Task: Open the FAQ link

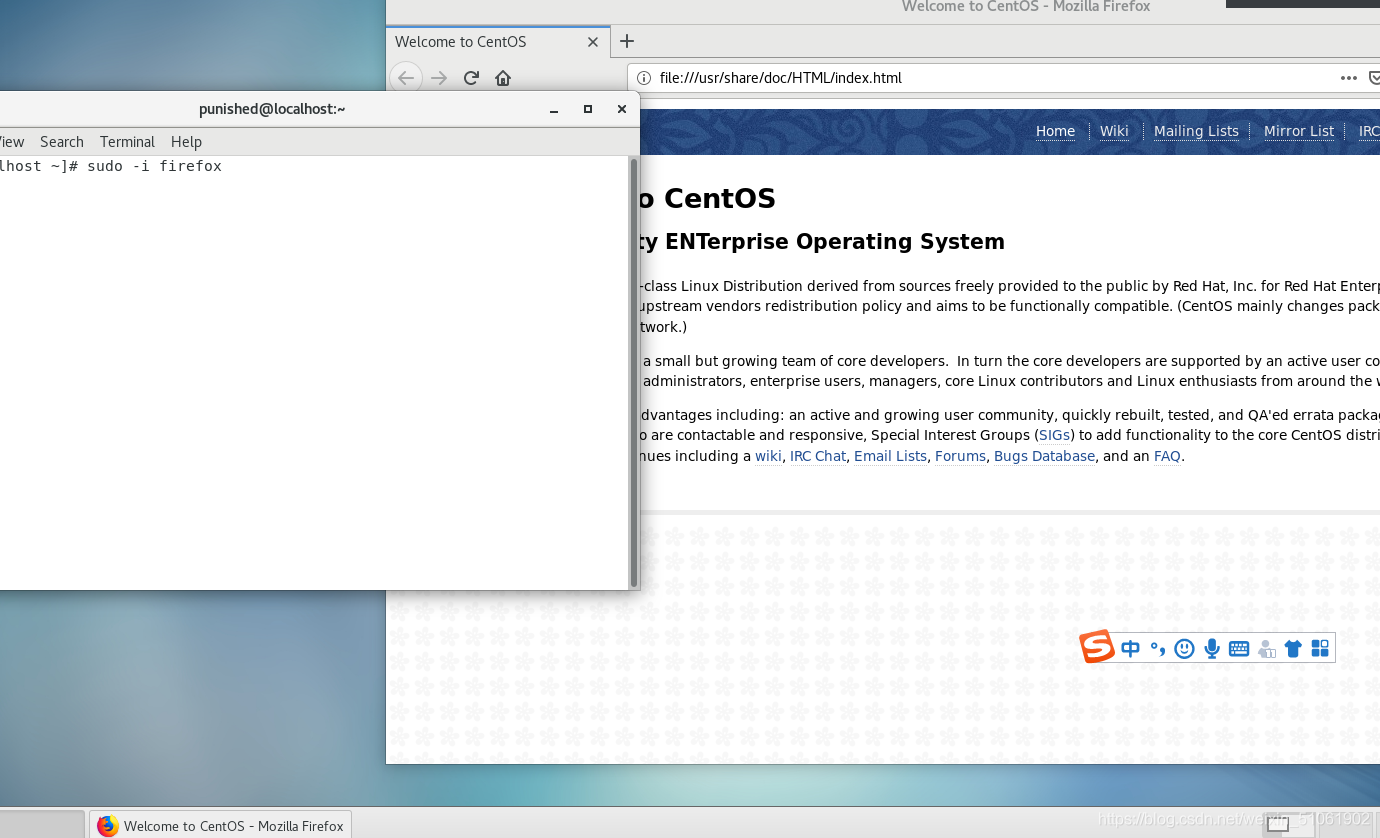Action: coord(1167,456)
